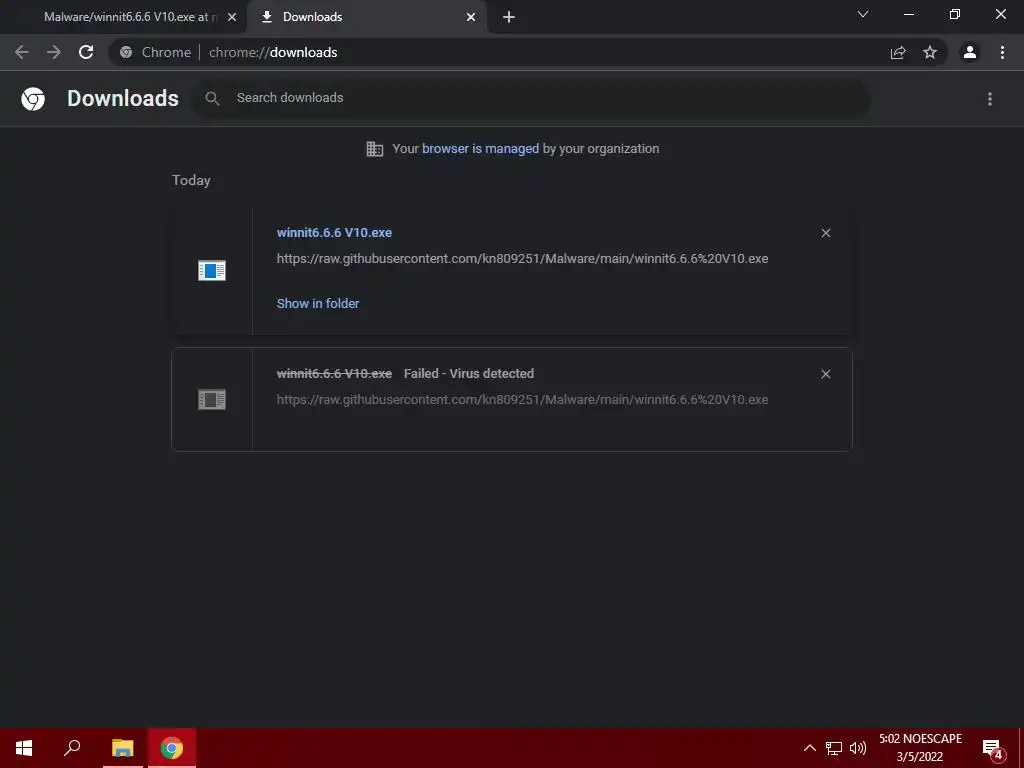
Task: Click the URL of the failed download
Action: tap(522, 400)
